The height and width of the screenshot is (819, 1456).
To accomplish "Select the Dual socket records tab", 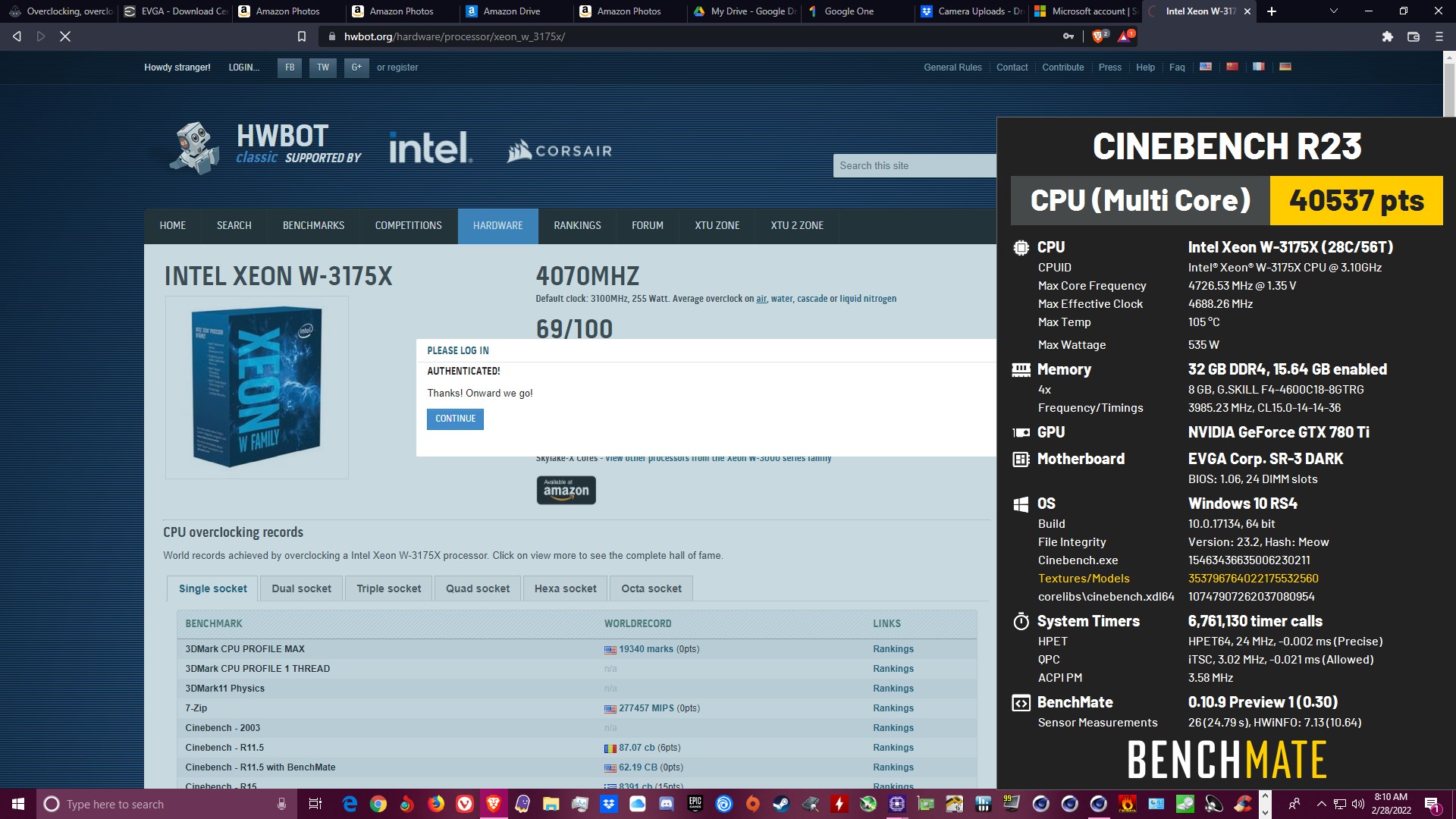I will tap(301, 588).
